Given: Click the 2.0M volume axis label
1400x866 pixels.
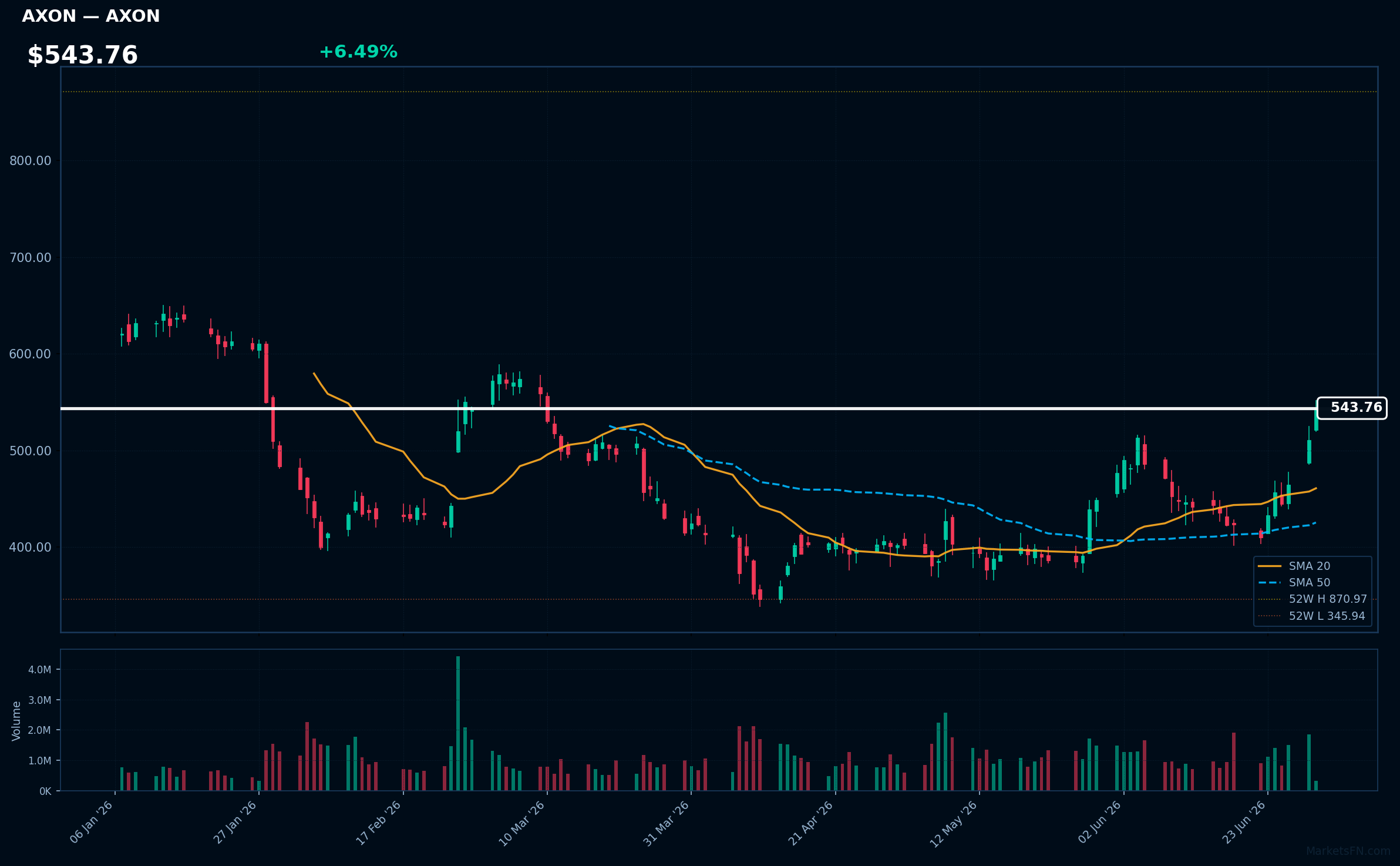Looking at the screenshot, I should click(x=40, y=730).
